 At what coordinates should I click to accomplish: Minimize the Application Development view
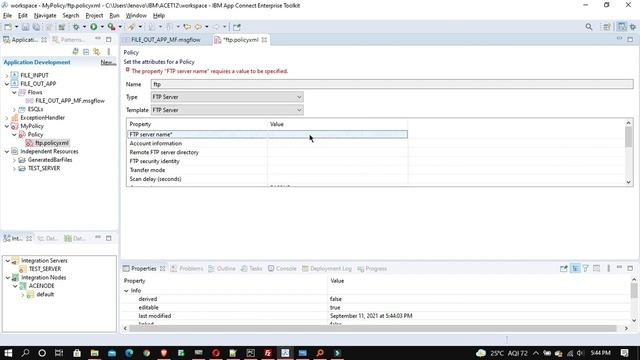[98, 39]
